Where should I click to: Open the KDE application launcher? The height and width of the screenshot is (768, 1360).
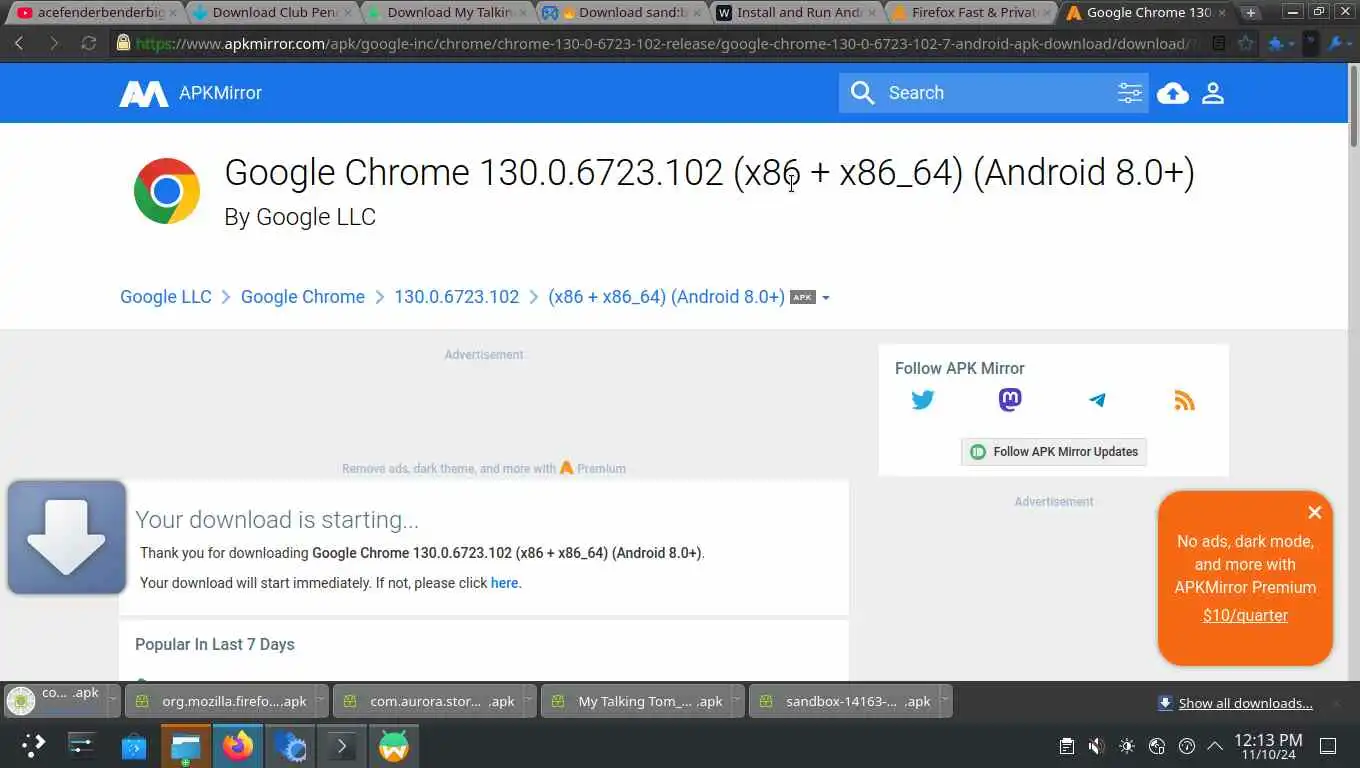[33, 746]
